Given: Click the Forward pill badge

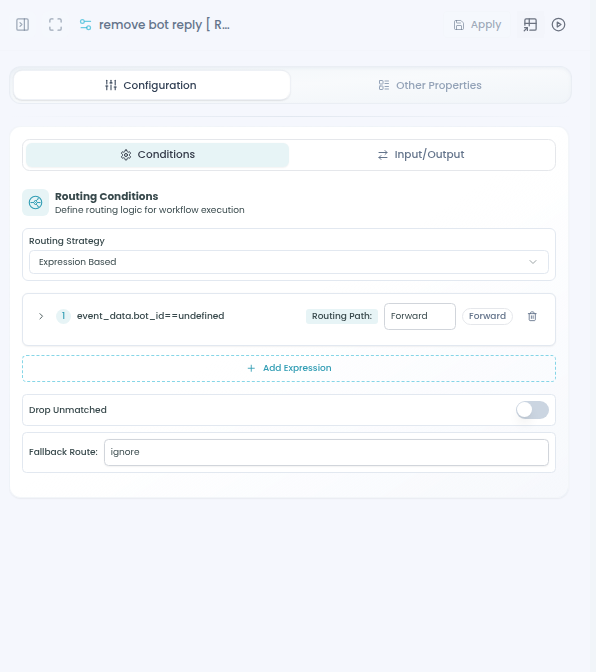Looking at the screenshot, I should coord(487,316).
